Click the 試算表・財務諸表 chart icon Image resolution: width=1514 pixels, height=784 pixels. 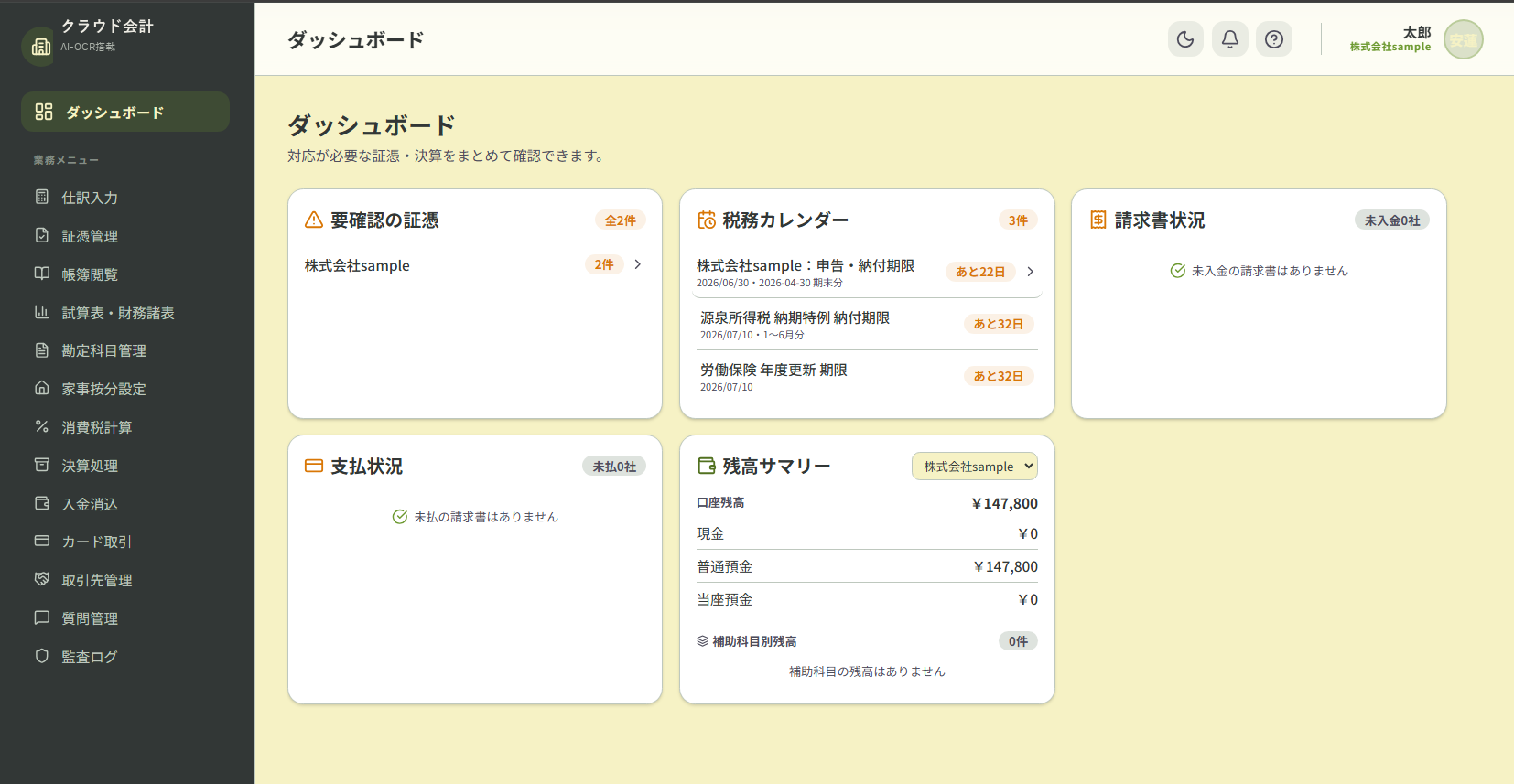click(x=42, y=312)
